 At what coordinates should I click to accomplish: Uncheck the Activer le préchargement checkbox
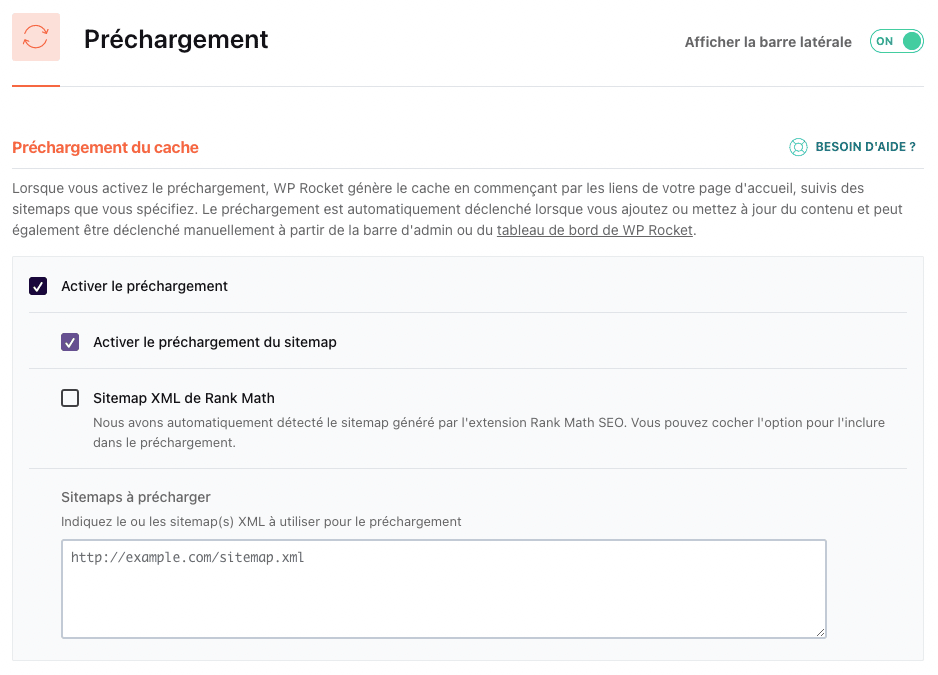coord(38,286)
